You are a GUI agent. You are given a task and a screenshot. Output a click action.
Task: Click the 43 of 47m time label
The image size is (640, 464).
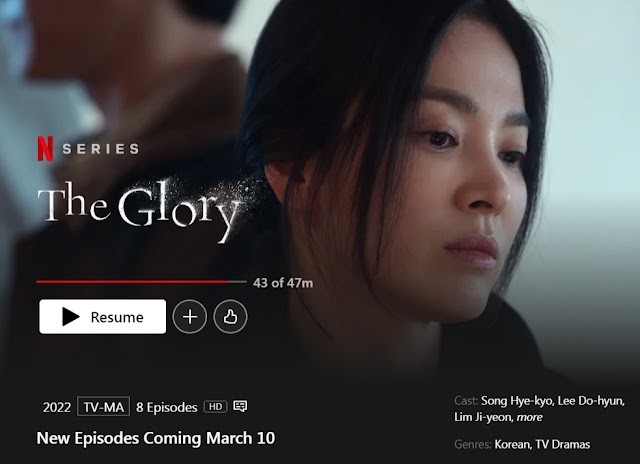click(x=283, y=283)
